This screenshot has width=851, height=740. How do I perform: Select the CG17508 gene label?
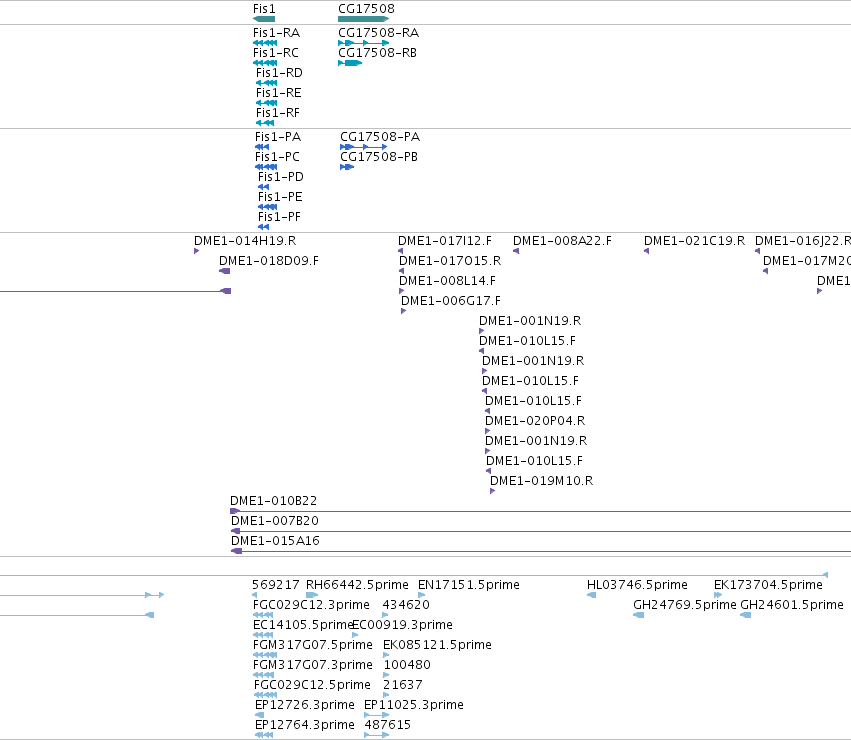[366, 9]
